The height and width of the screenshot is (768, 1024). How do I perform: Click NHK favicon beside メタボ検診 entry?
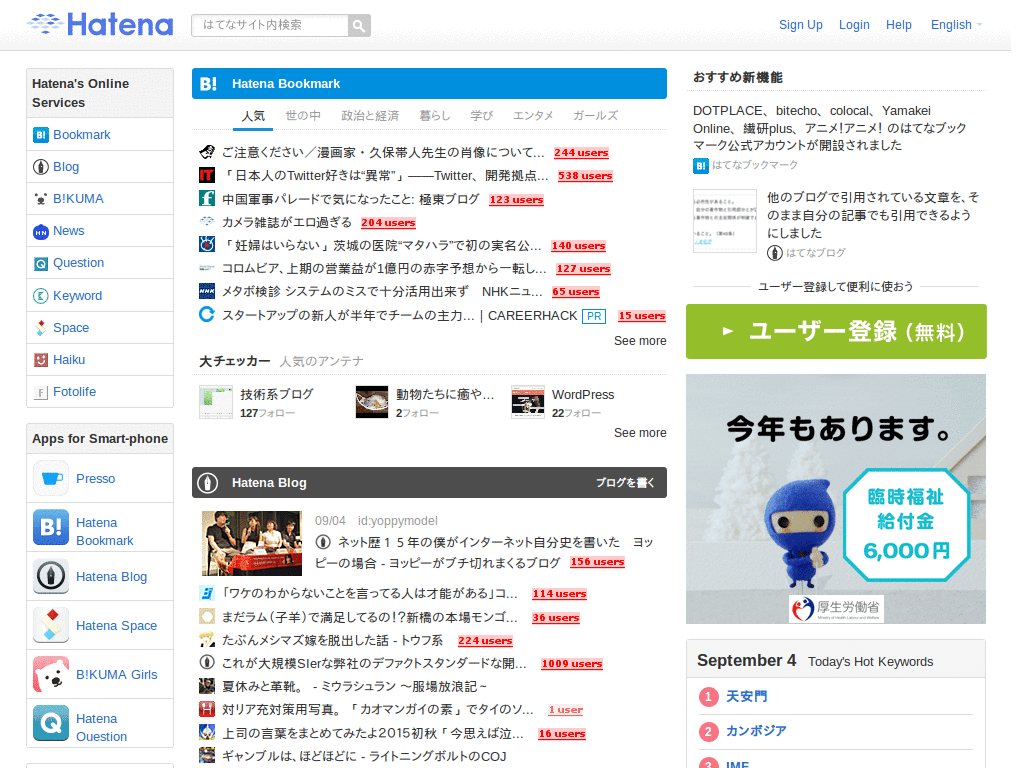pyautogui.click(x=207, y=291)
